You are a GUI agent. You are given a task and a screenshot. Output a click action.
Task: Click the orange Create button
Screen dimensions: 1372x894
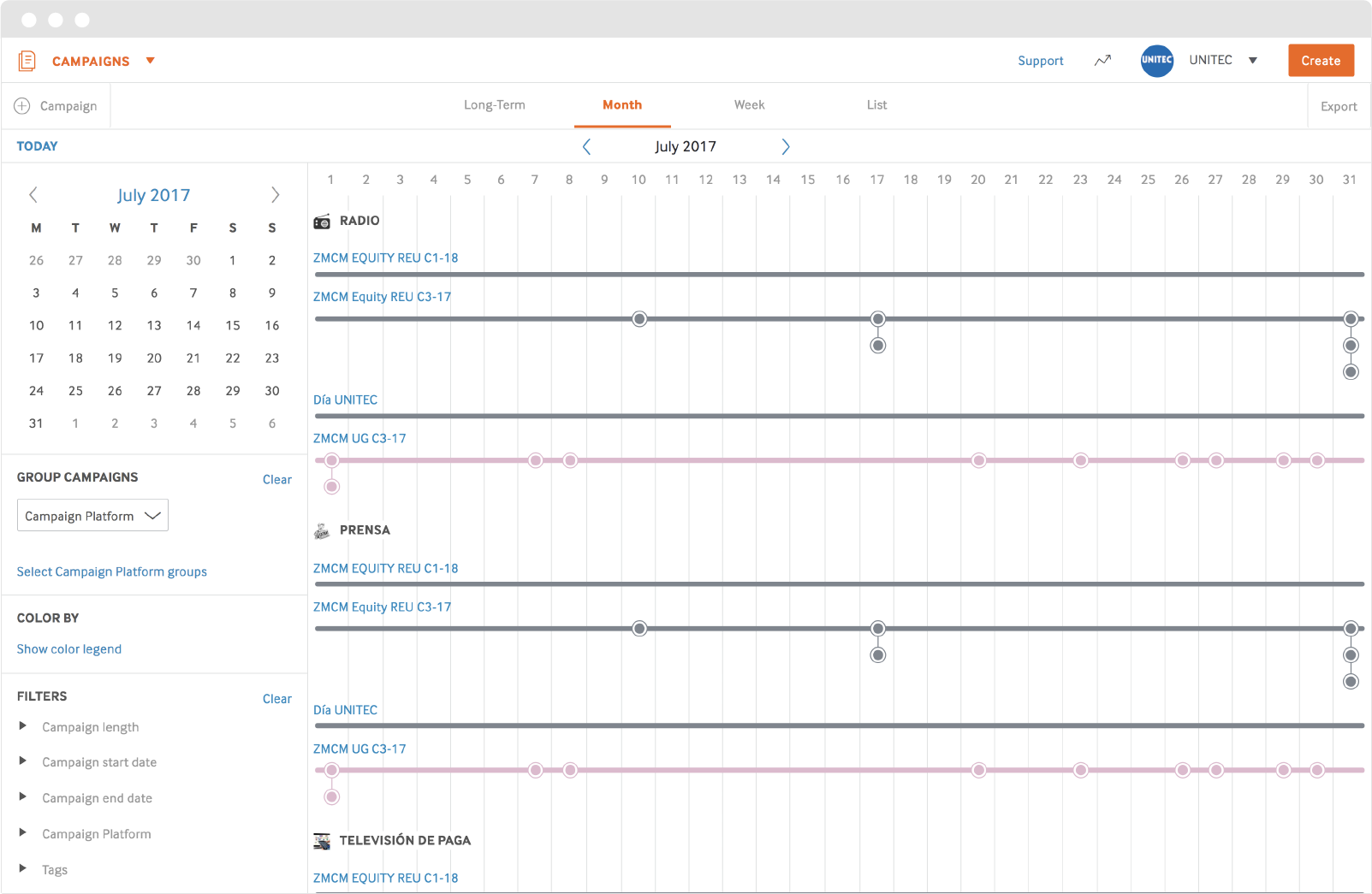(1321, 61)
